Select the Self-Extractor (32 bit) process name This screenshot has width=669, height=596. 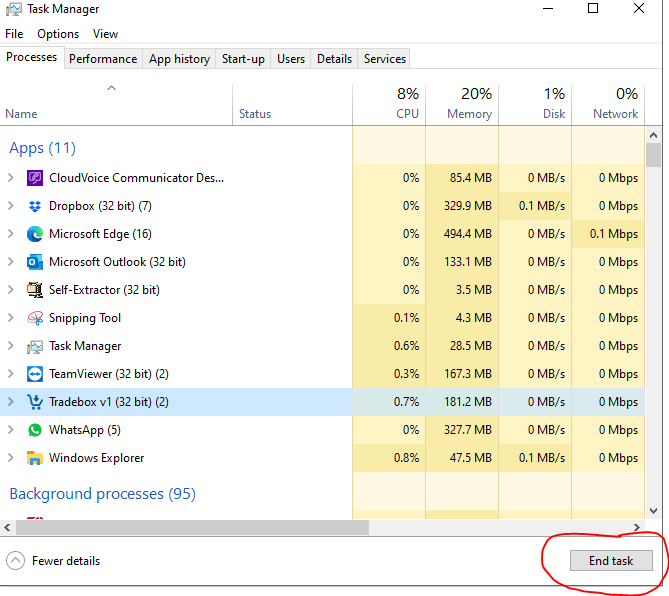tap(104, 290)
